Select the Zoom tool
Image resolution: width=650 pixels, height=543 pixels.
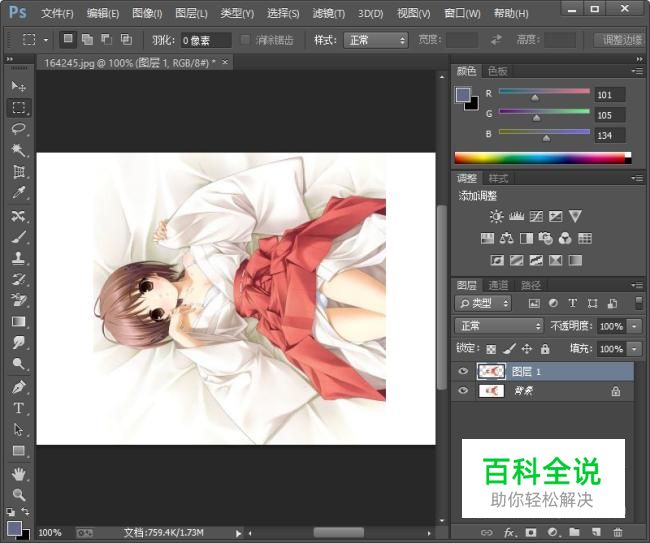point(18,494)
